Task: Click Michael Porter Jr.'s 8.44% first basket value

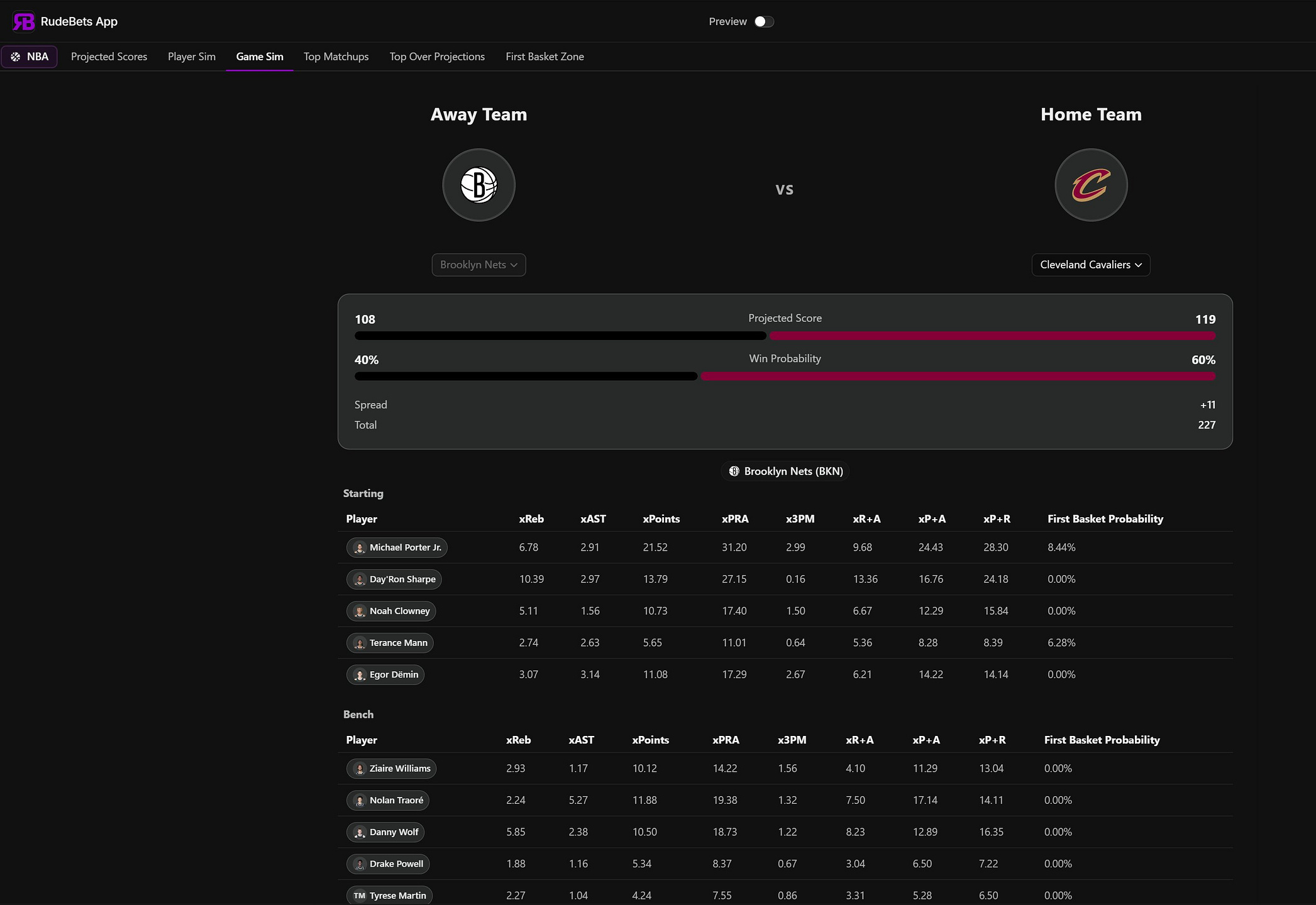Action: (1061, 547)
